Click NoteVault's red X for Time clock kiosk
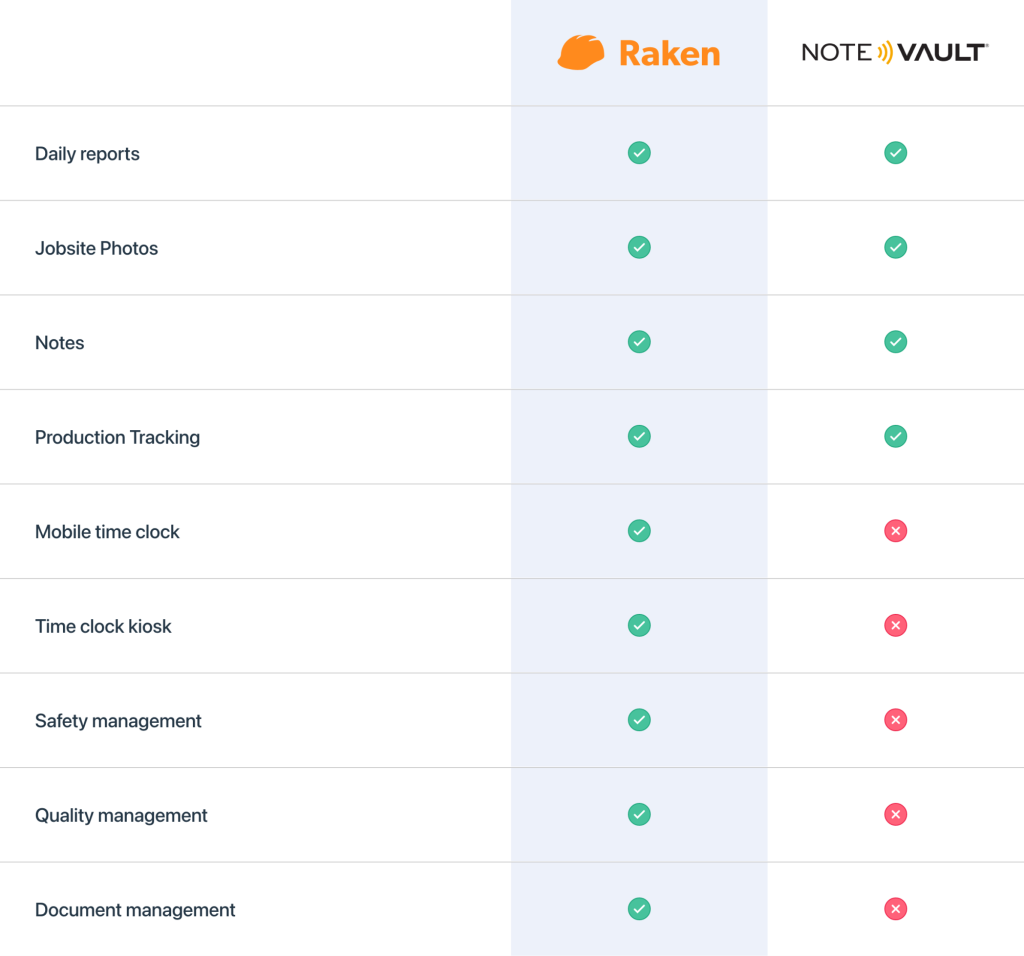The image size is (1024, 956). tap(896, 625)
